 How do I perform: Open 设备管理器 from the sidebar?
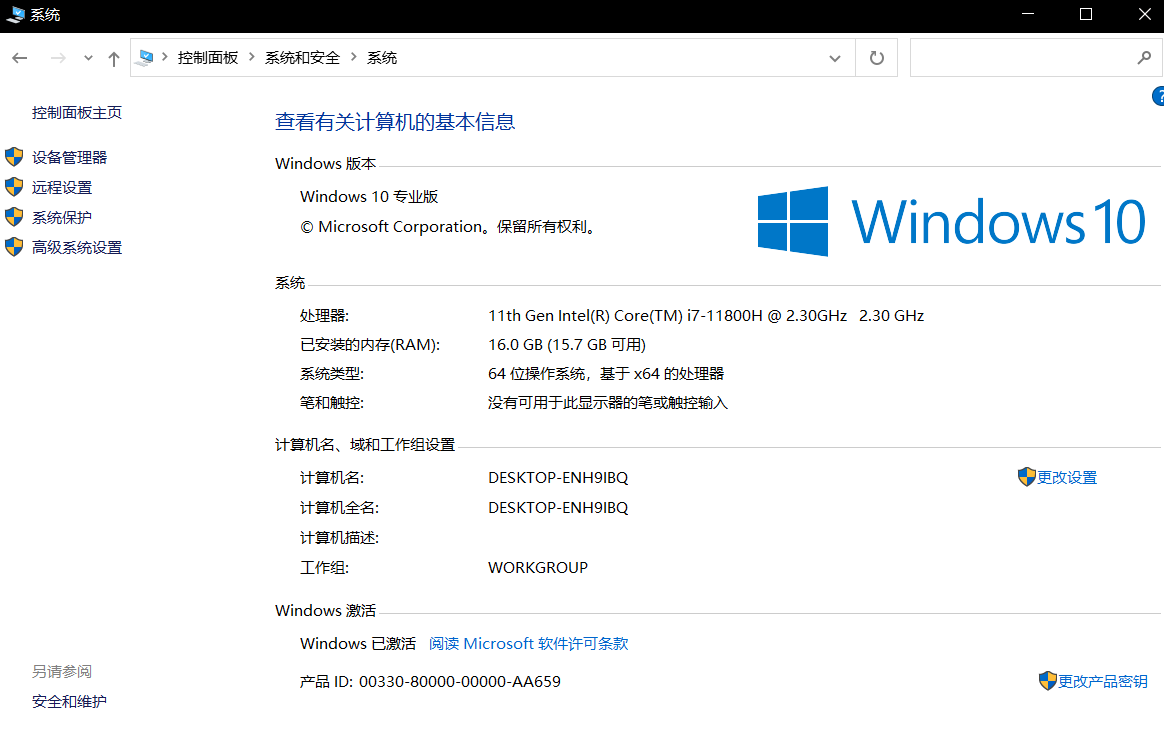[70, 157]
